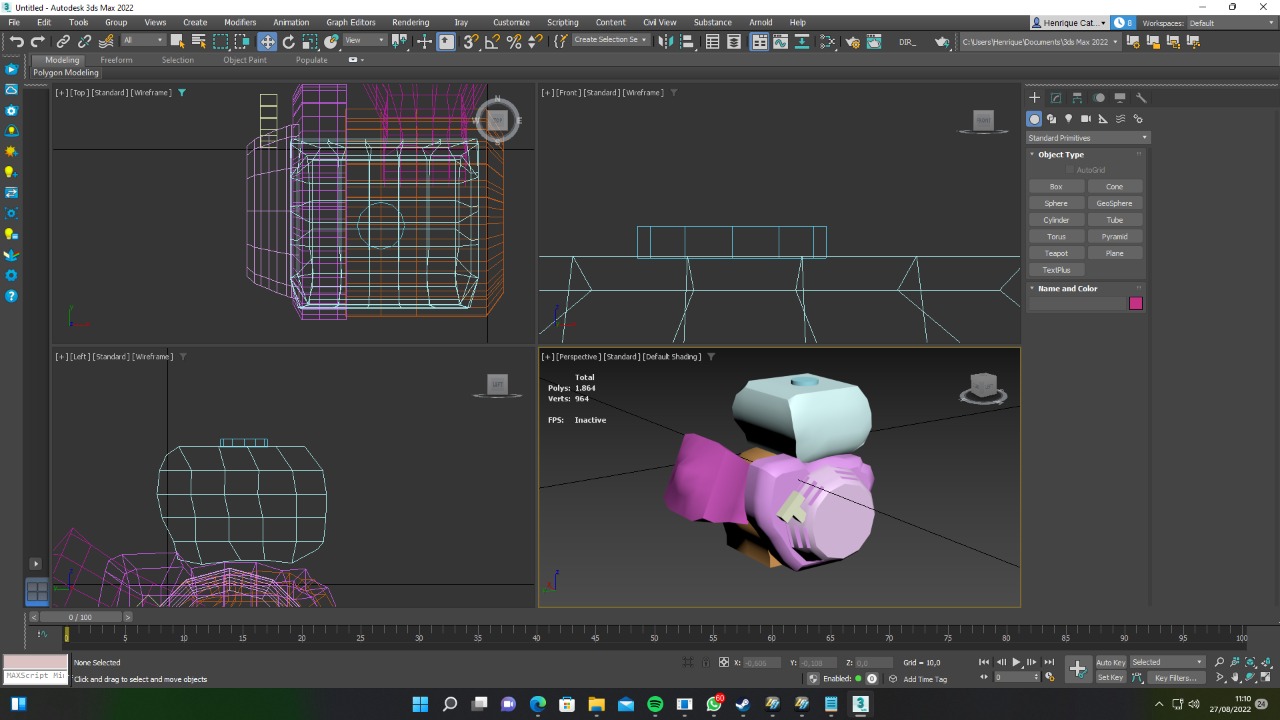Switch to the Freeform ribbon tab
This screenshot has width=1280, height=720.
pyautogui.click(x=116, y=60)
